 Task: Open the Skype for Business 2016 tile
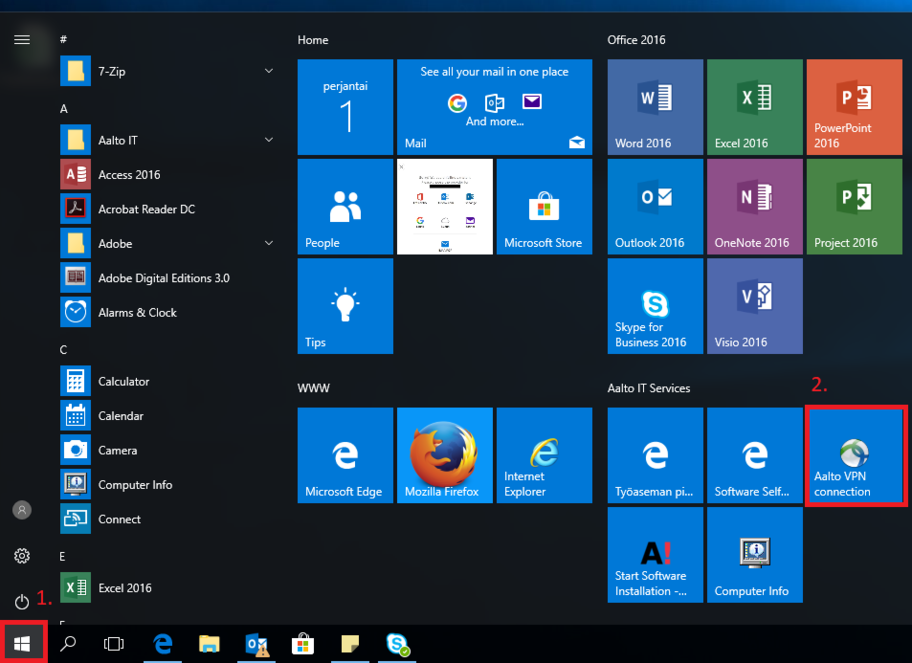pos(654,306)
